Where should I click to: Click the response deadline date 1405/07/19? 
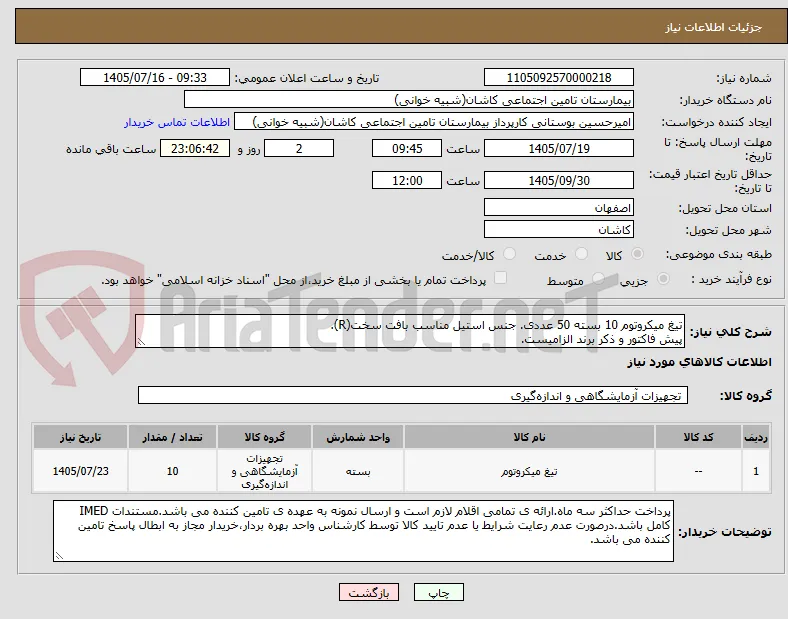[558, 149]
